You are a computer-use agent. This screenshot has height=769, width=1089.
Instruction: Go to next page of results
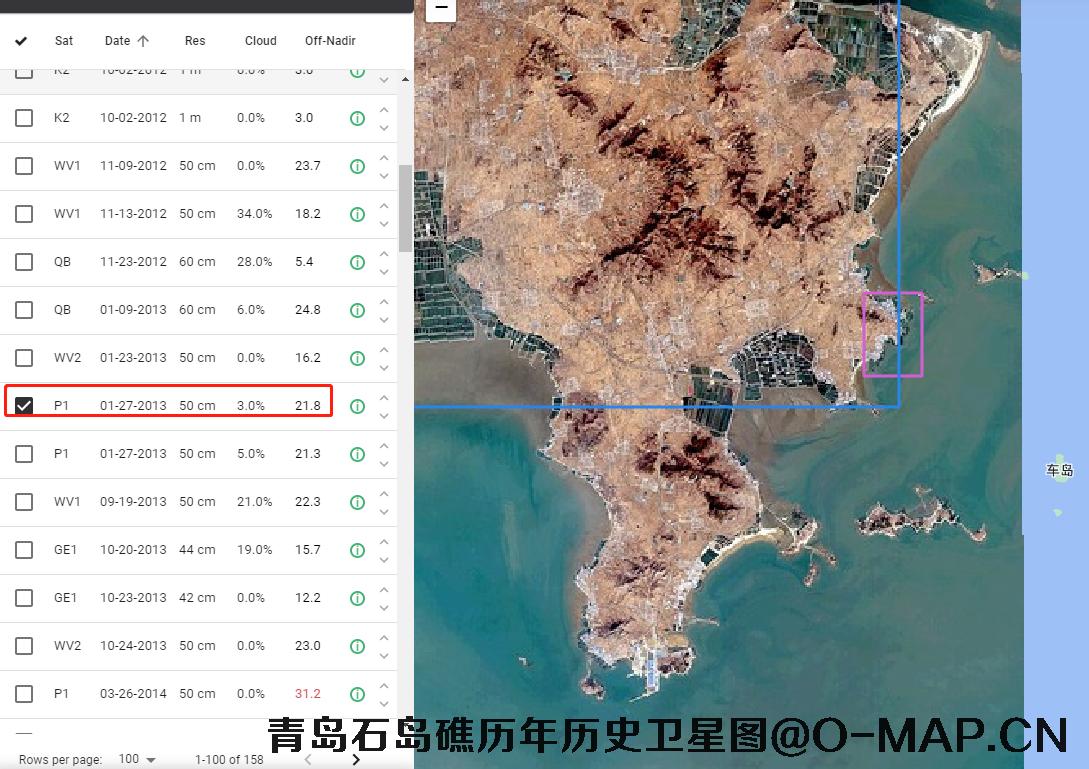click(355, 760)
